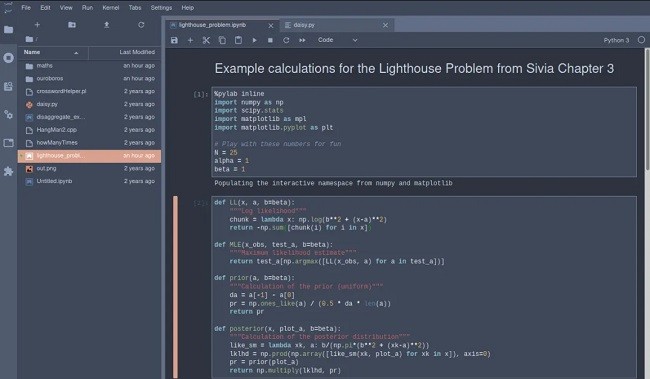Open the Edit menu
Screen dimensions: 650x379
coord(45,7)
